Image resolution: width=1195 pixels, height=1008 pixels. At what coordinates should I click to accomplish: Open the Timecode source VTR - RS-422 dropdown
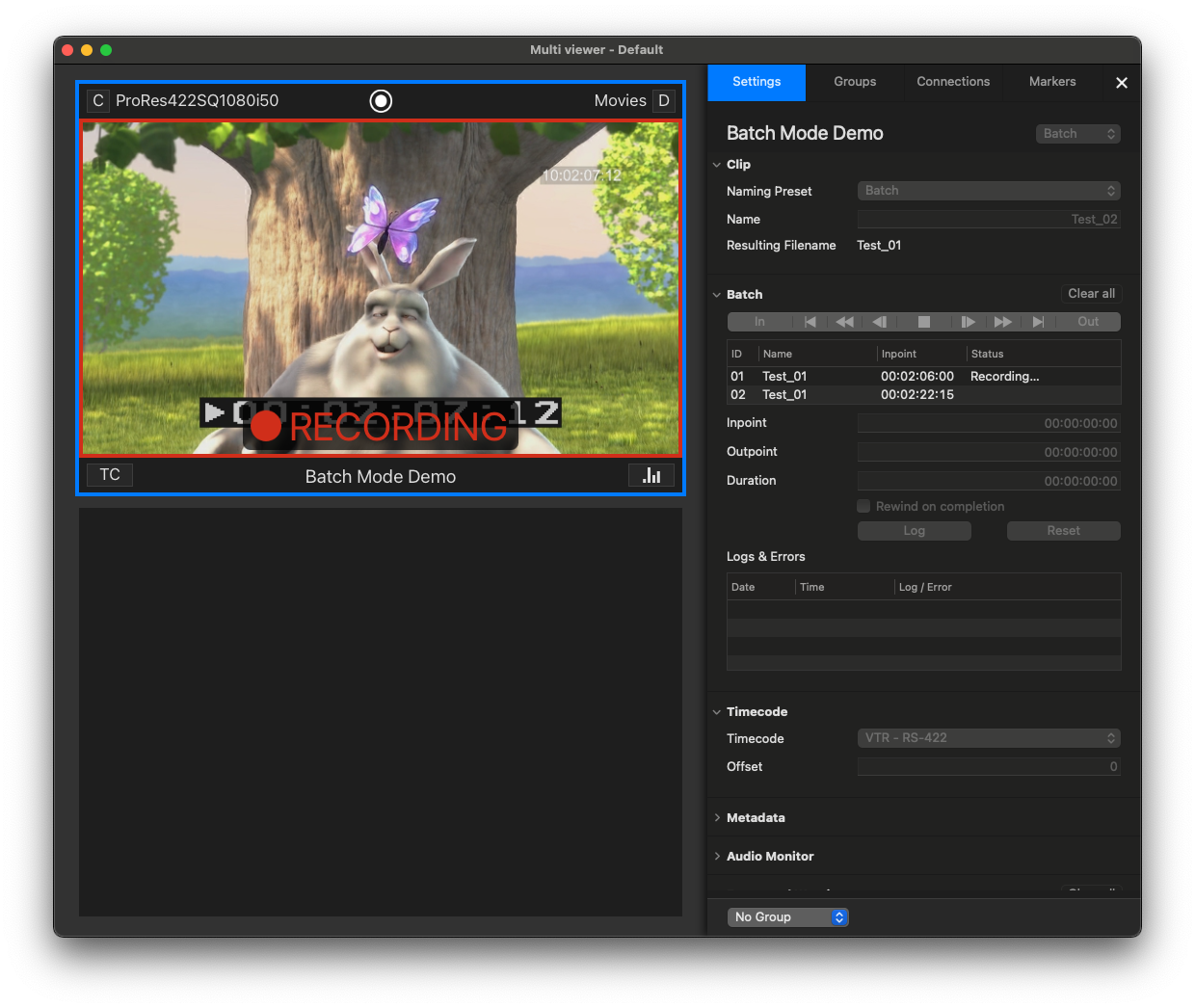pos(989,738)
